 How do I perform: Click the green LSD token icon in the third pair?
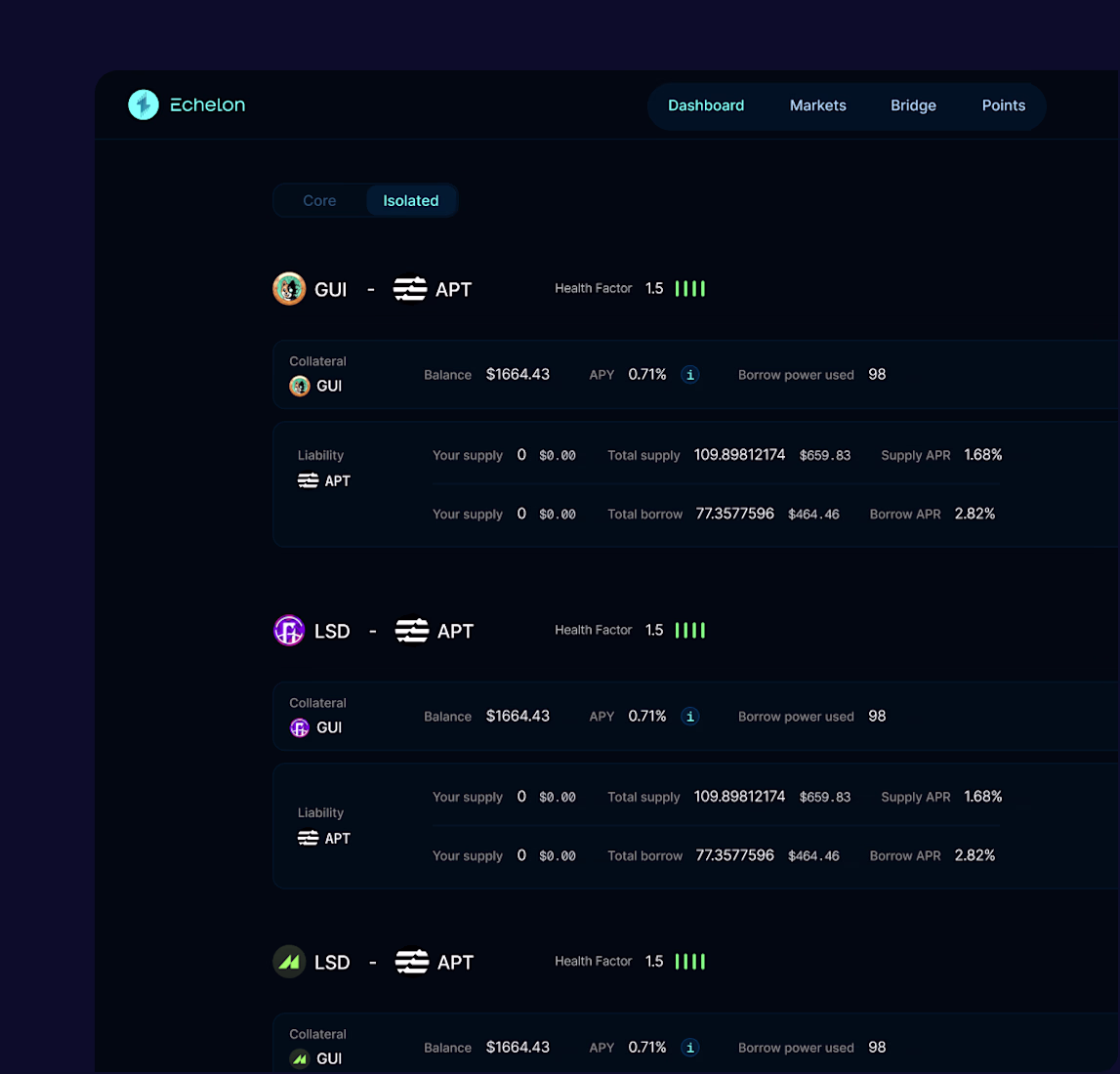pos(289,962)
